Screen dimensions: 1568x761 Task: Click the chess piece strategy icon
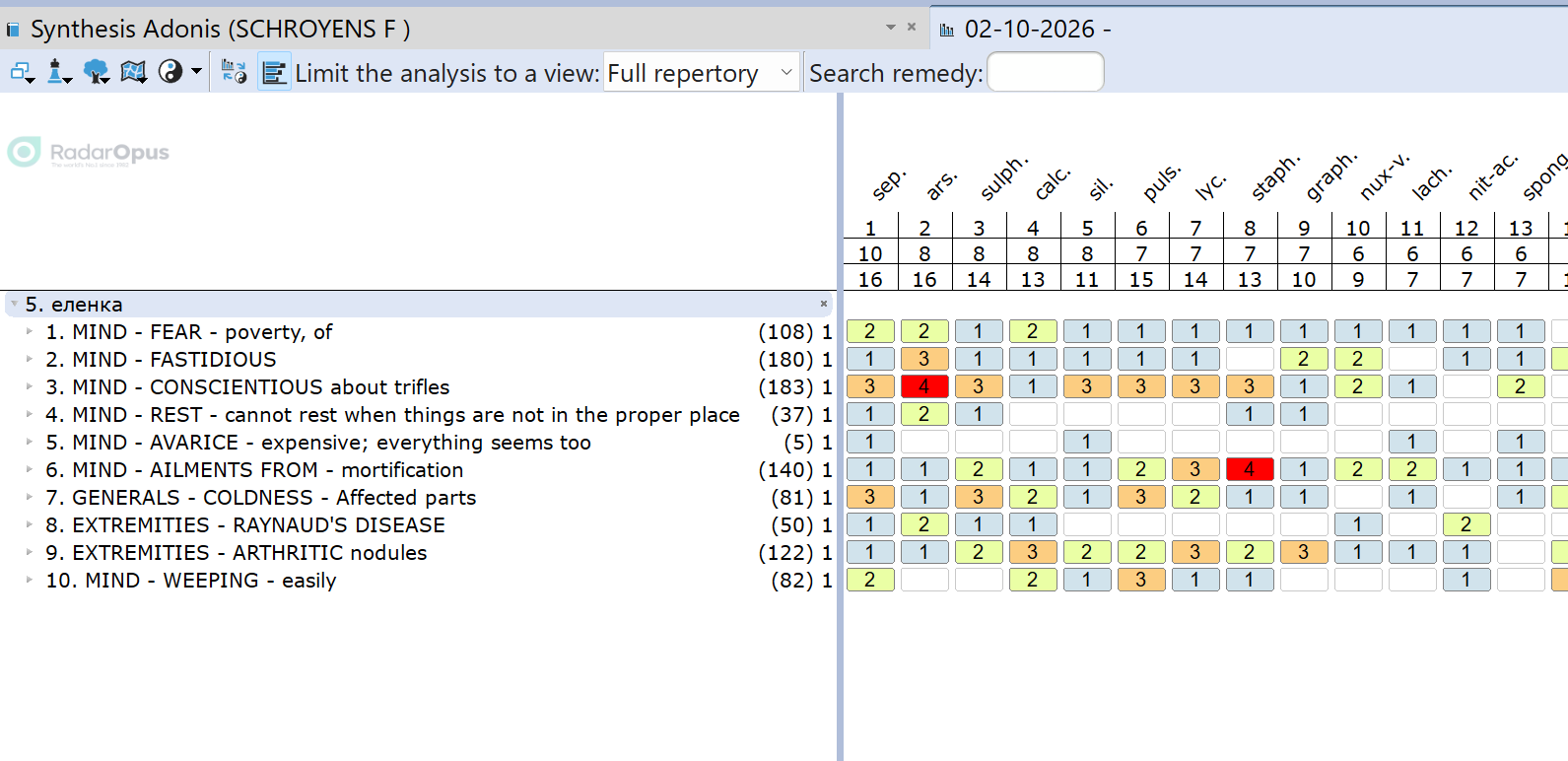click(x=59, y=72)
